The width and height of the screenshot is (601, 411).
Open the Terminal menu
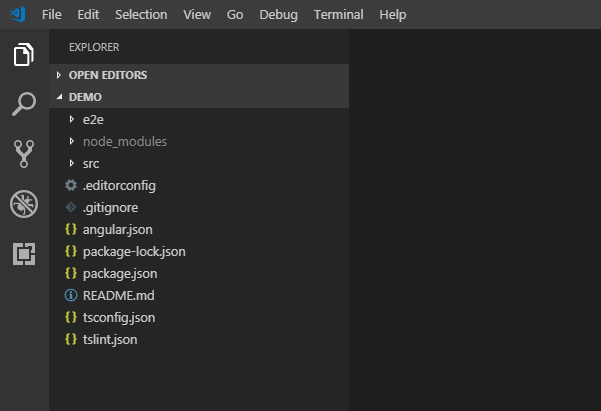coord(338,15)
